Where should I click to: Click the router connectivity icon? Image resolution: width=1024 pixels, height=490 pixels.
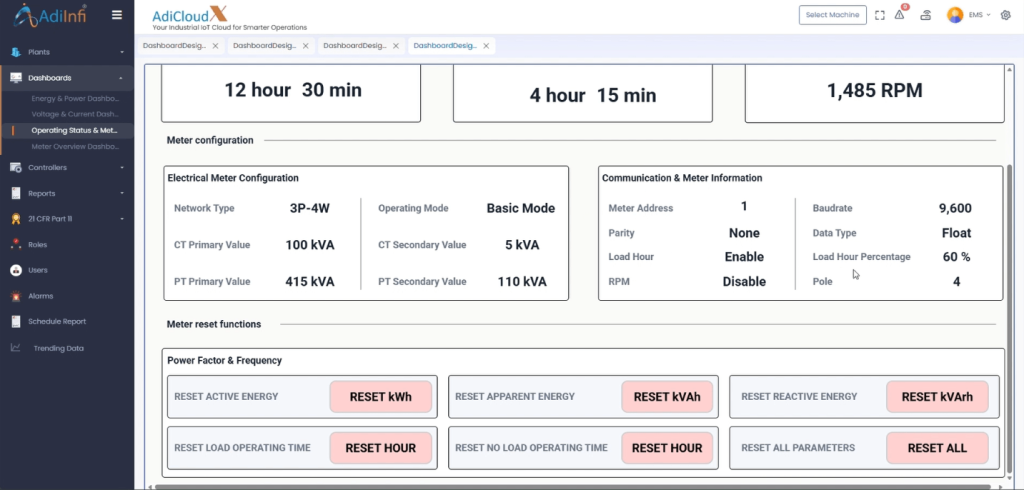(x=925, y=15)
